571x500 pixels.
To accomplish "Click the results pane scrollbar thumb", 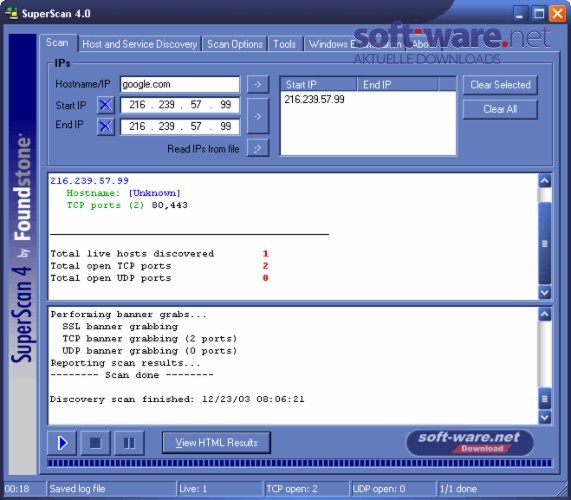I will pos(545,243).
